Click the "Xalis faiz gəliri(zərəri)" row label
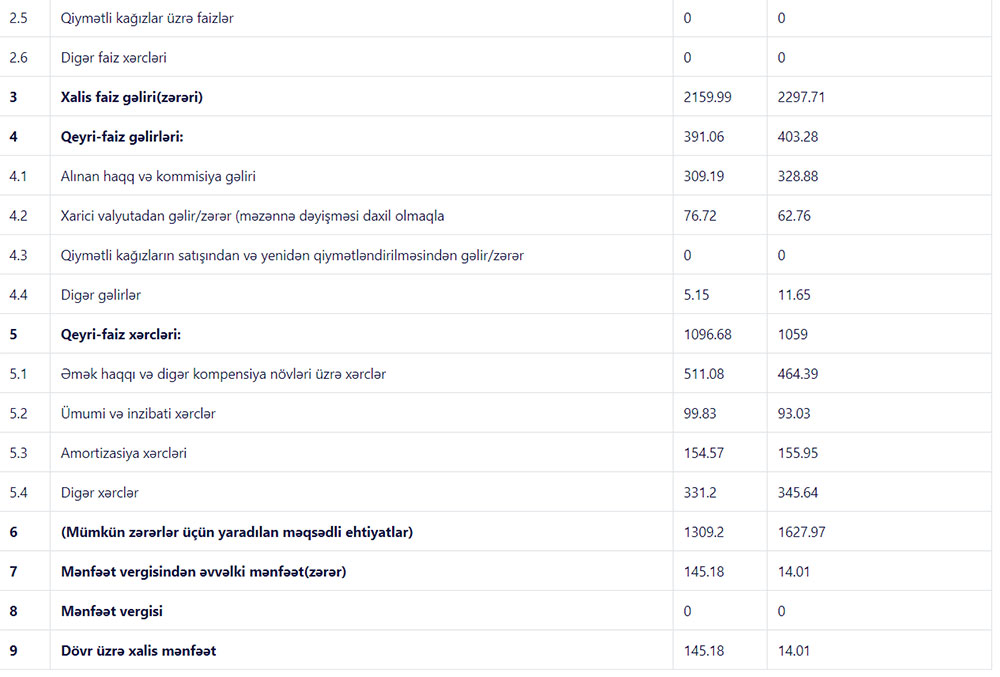This screenshot has width=1000, height=677. [x=139, y=97]
